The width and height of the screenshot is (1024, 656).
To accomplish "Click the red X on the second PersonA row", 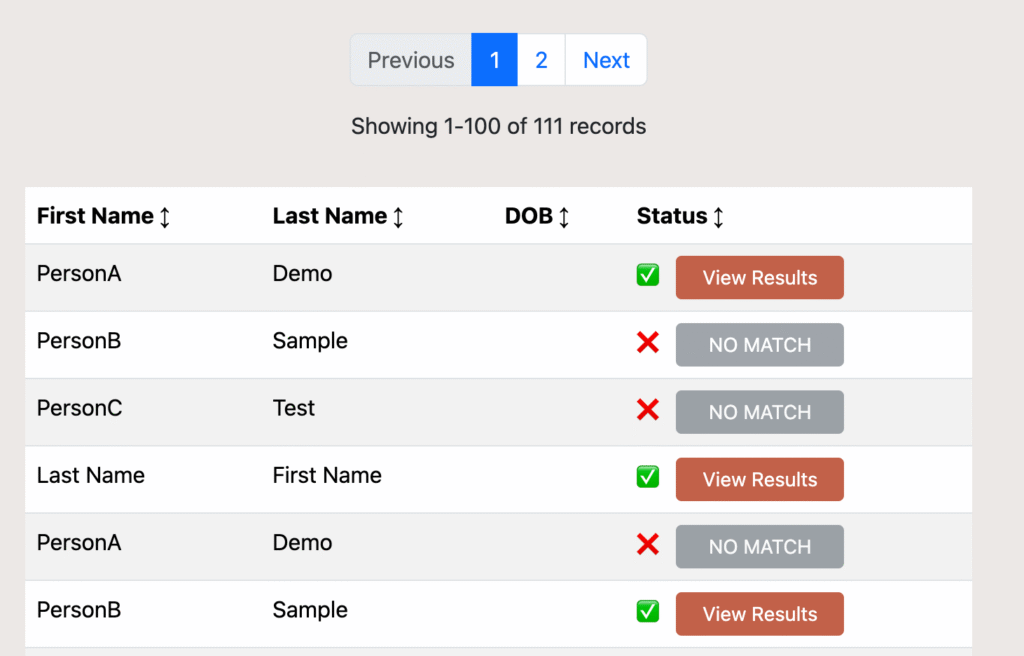I will (x=647, y=544).
